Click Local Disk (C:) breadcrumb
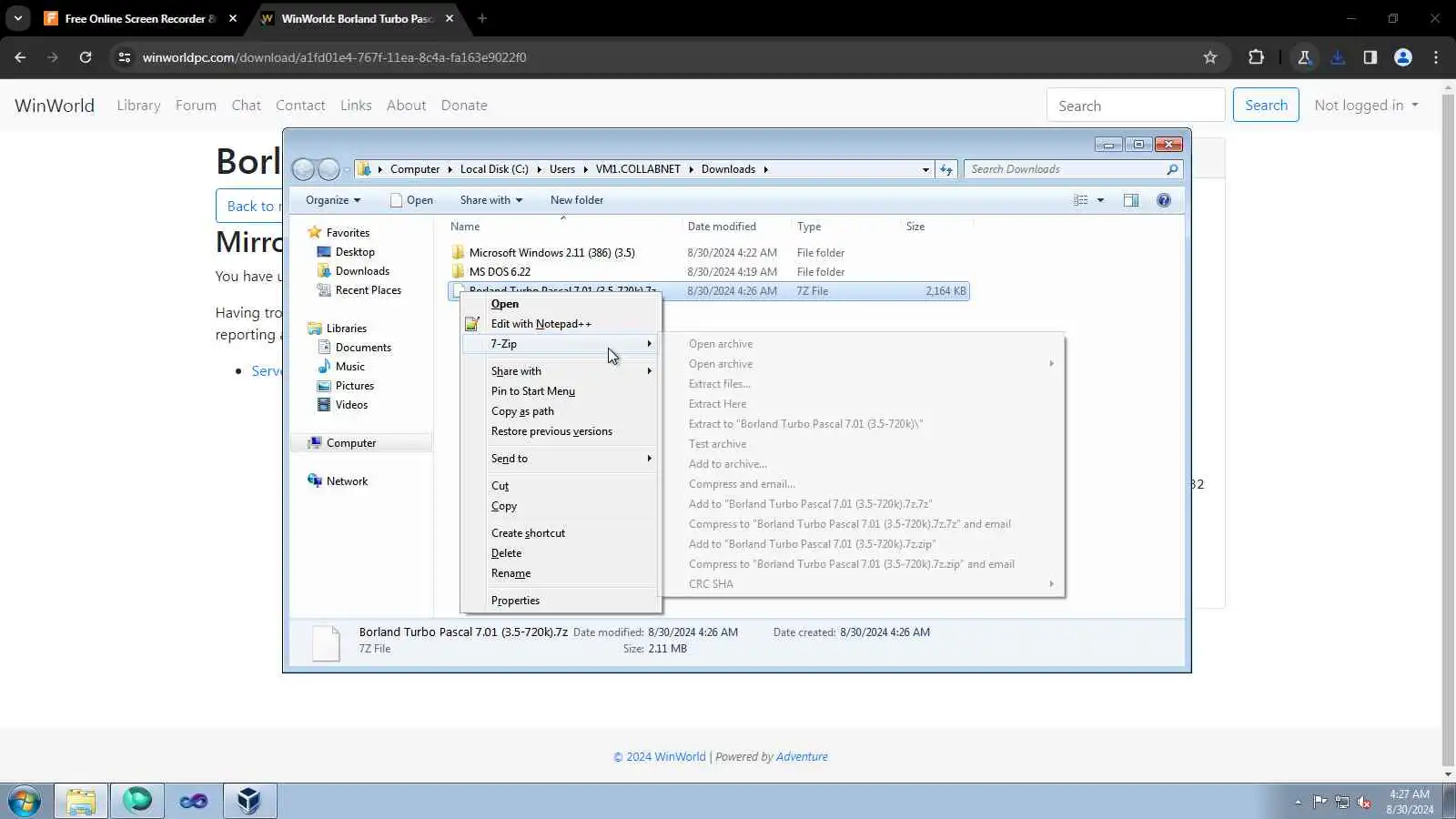Screen dimensions: 1456x819 (494, 169)
